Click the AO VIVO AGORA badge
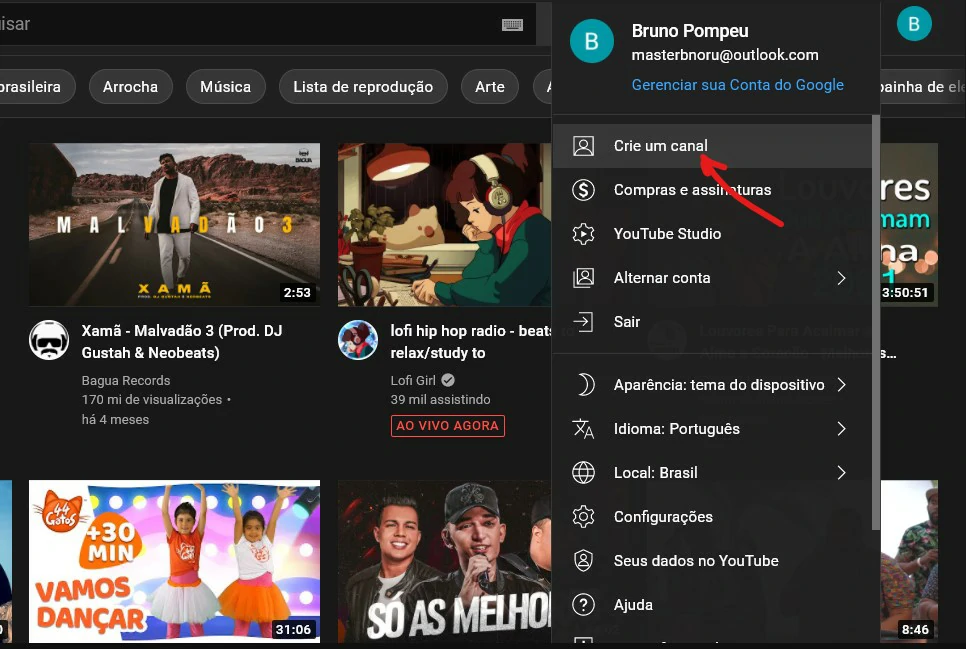Viewport: 966px width, 649px height. (x=448, y=426)
